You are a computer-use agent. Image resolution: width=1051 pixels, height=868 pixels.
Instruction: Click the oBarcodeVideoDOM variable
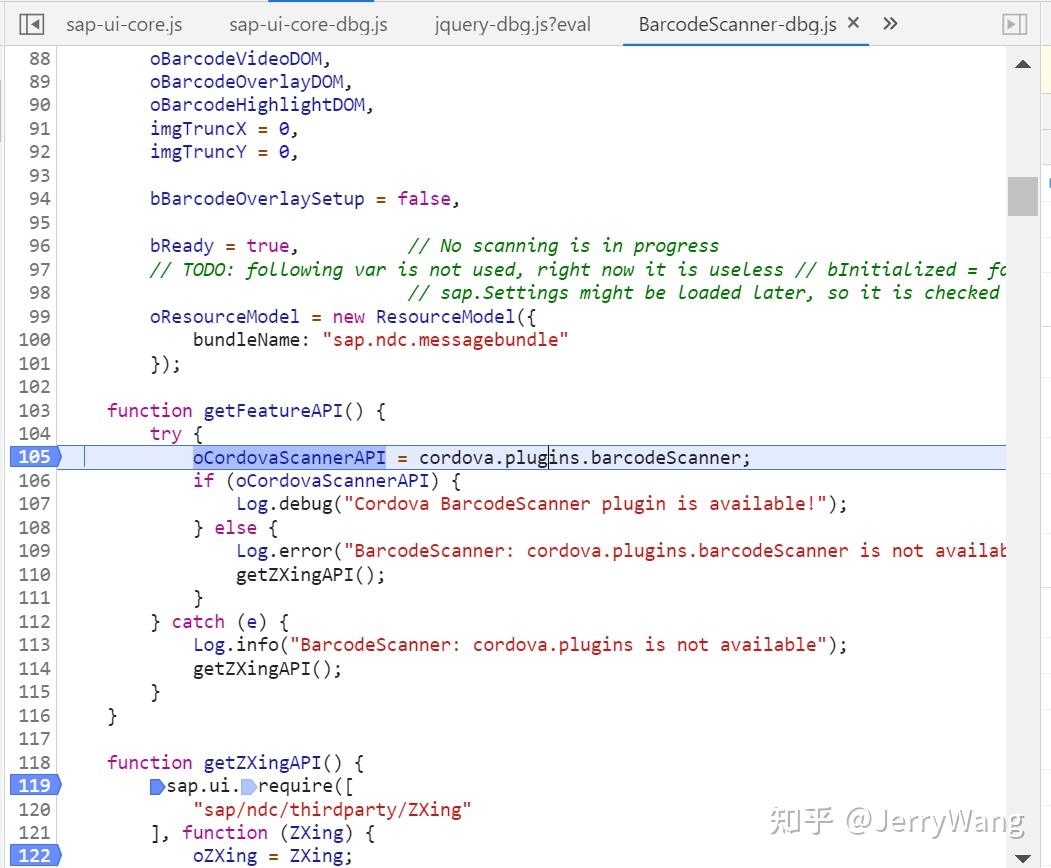click(236, 58)
